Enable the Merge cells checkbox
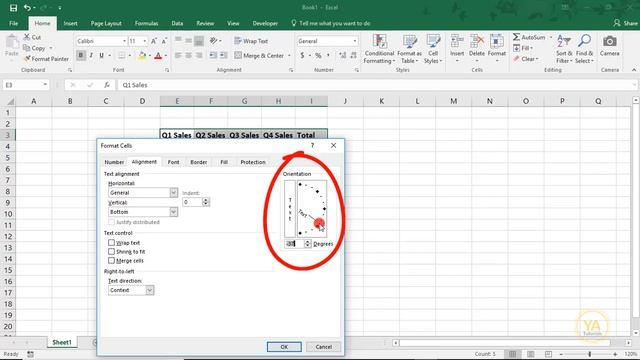Screen dimensions: 640x360 pyautogui.click(x=111, y=260)
